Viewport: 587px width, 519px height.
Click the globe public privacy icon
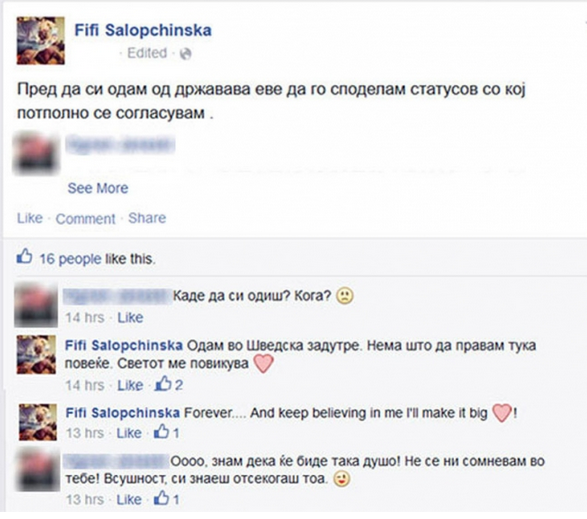click(186, 54)
